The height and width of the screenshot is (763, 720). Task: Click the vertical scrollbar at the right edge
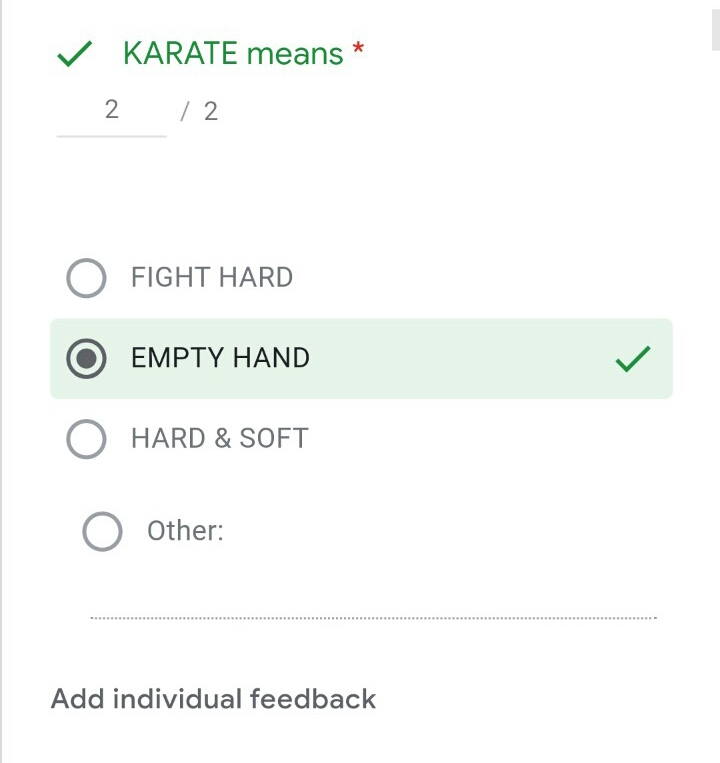coord(714,30)
